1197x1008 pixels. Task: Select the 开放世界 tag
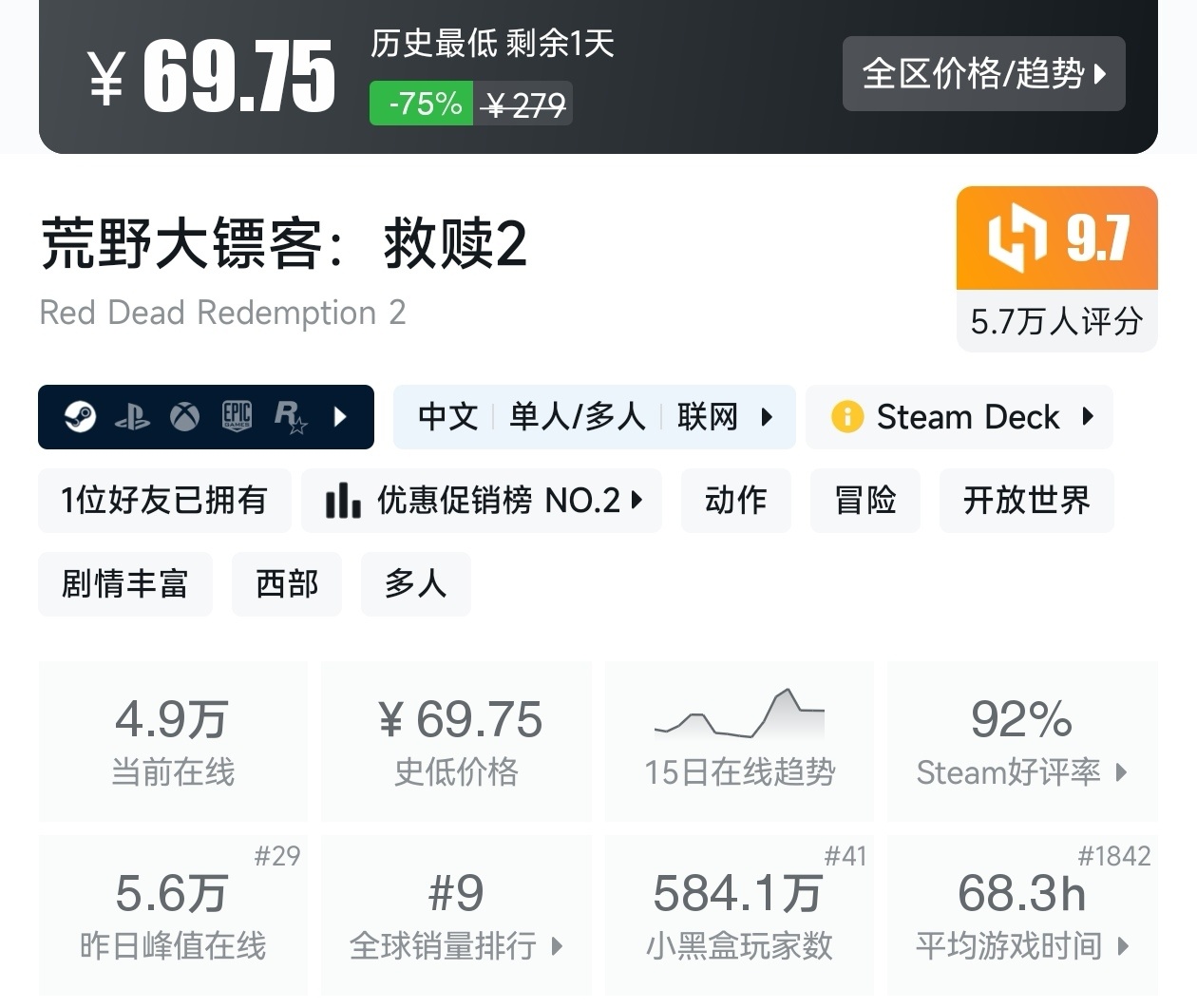(1026, 500)
